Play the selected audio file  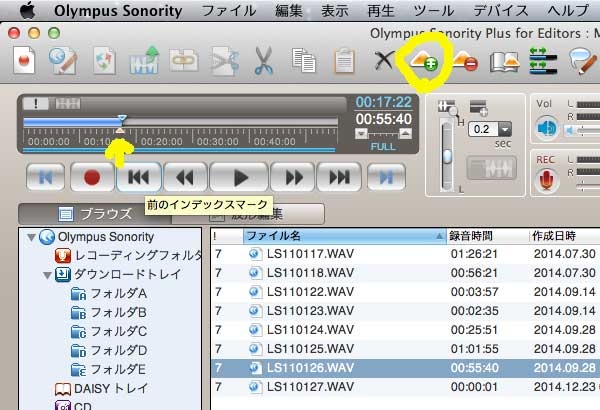pyautogui.click(x=239, y=177)
